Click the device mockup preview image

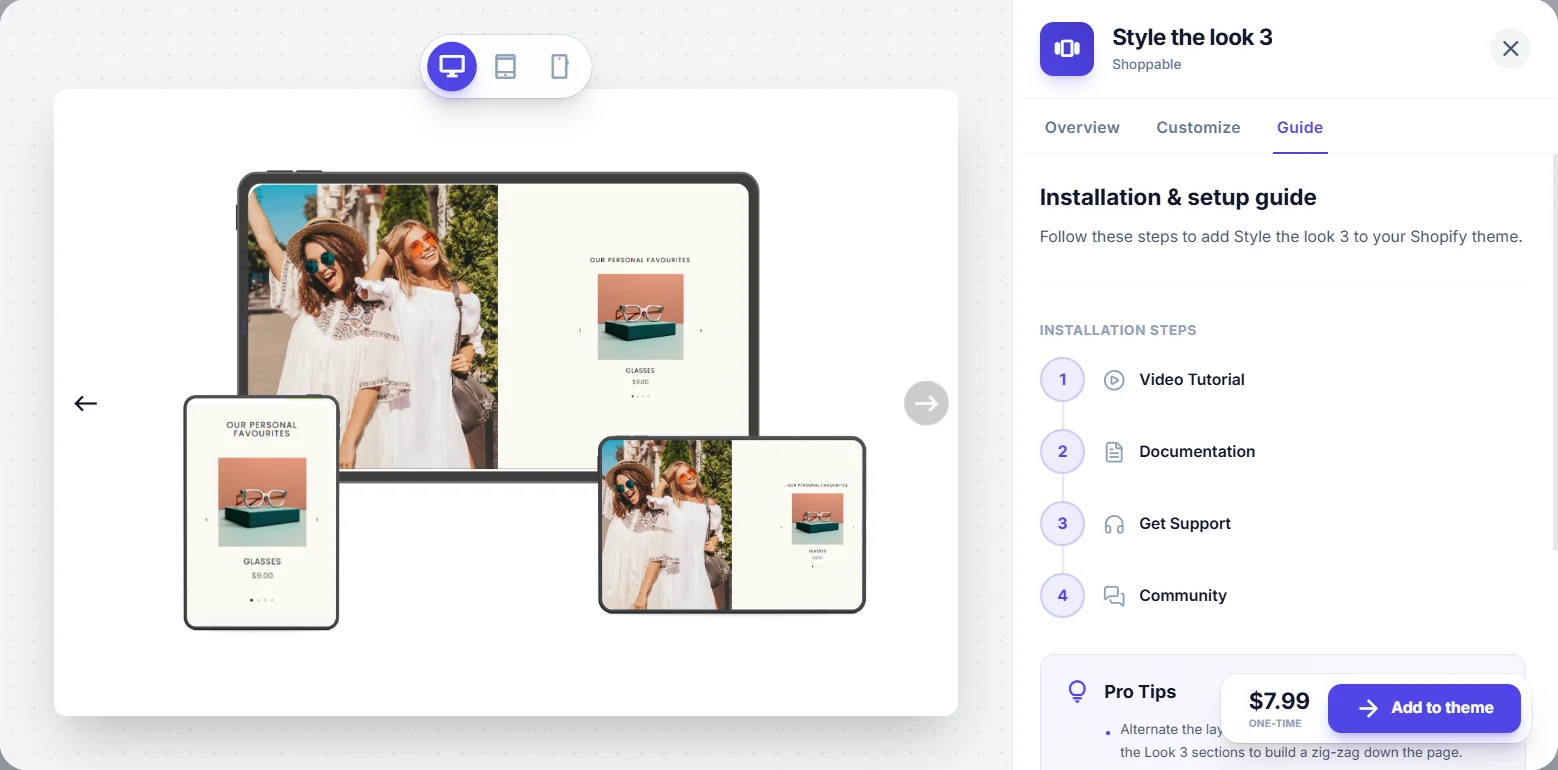[x=506, y=402]
